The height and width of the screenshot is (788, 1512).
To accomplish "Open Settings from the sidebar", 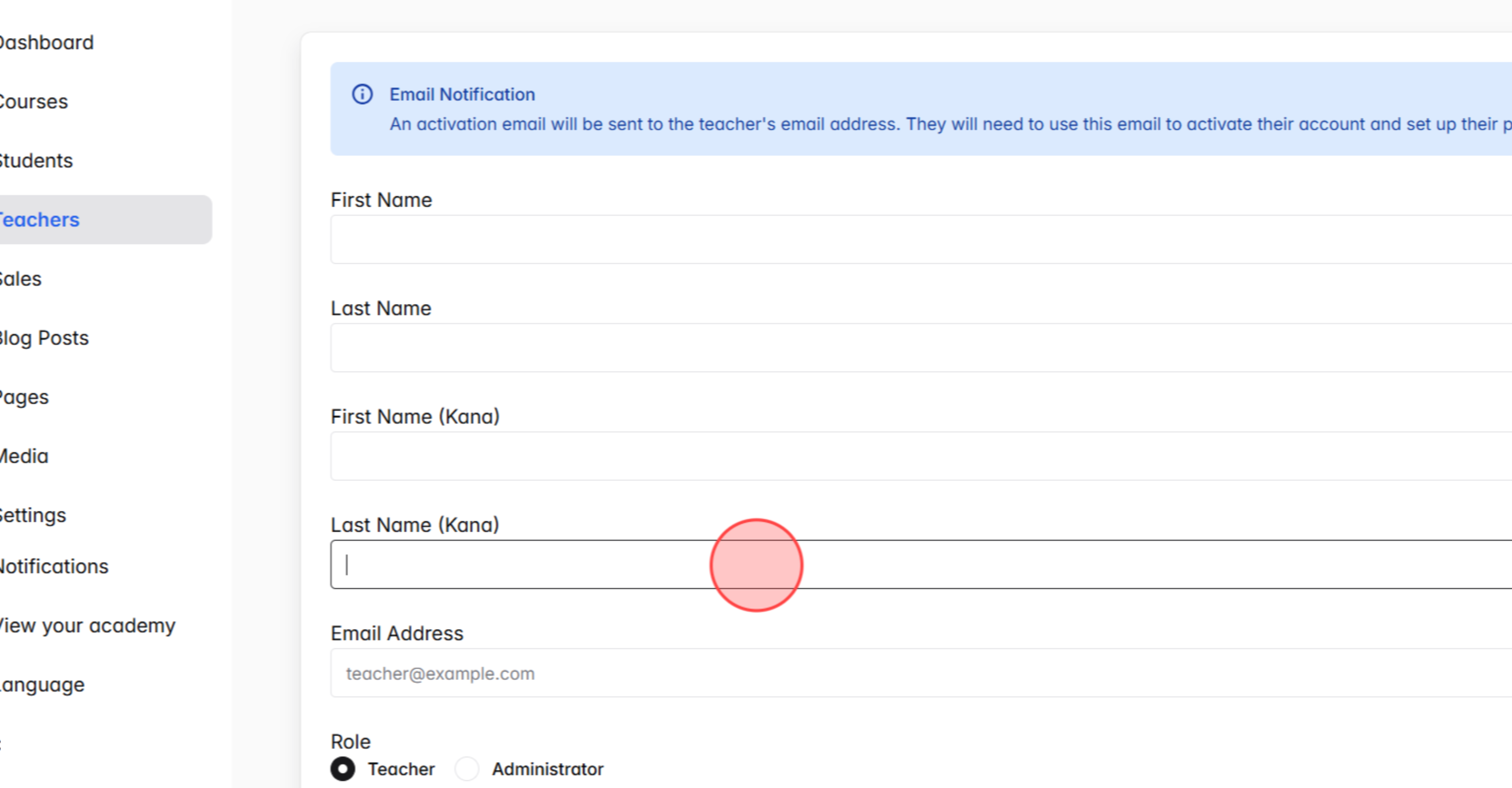I will (x=32, y=515).
